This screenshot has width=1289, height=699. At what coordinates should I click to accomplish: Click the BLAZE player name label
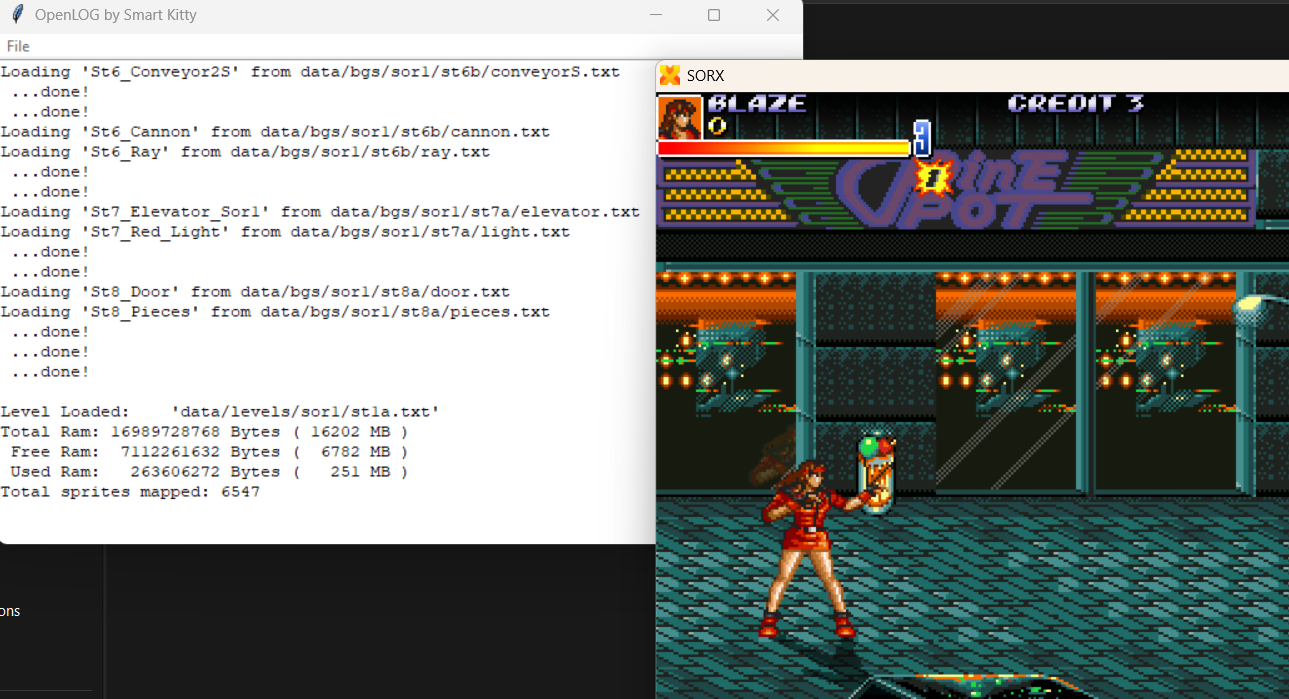click(756, 103)
